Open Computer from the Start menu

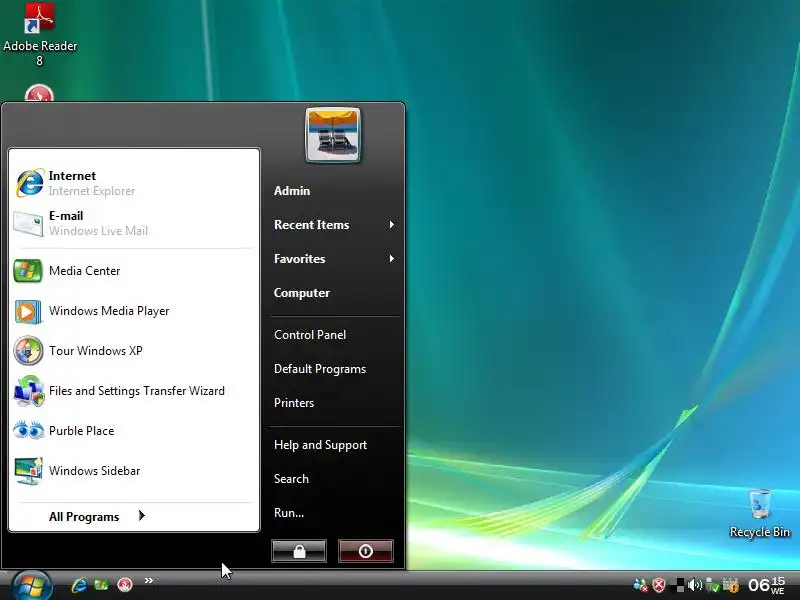tap(302, 293)
